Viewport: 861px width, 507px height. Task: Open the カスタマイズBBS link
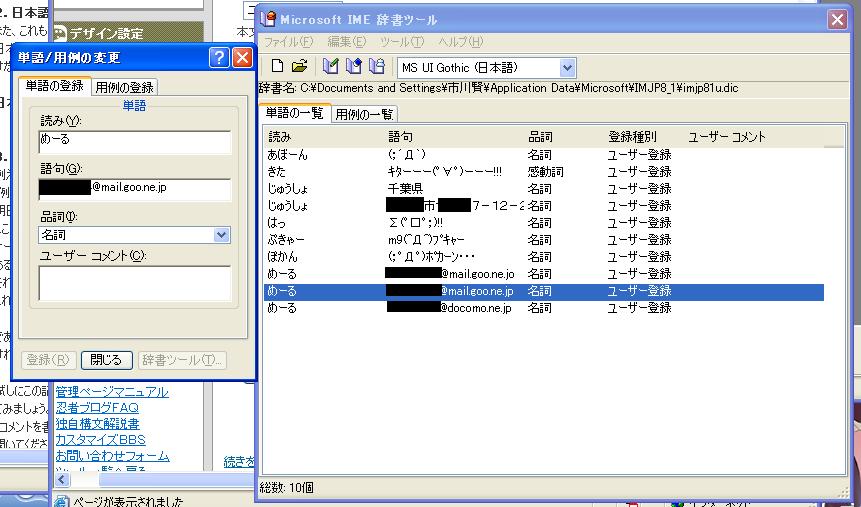[x=100, y=439]
